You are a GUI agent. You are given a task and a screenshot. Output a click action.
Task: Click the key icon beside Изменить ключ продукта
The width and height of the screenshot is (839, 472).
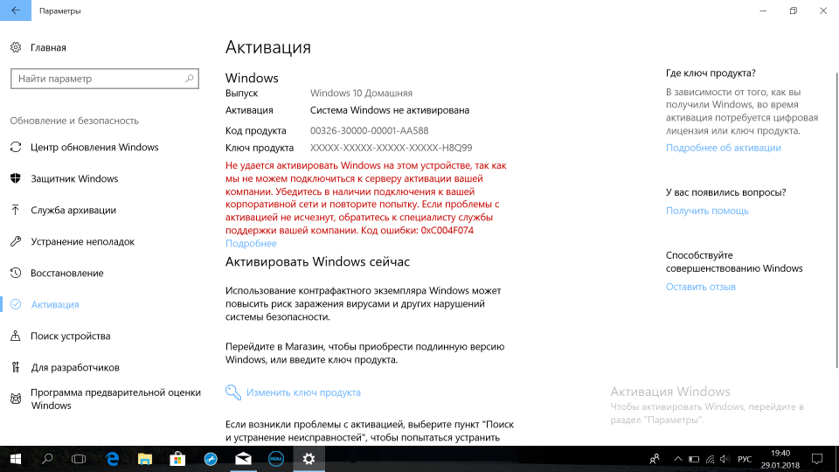coord(233,392)
